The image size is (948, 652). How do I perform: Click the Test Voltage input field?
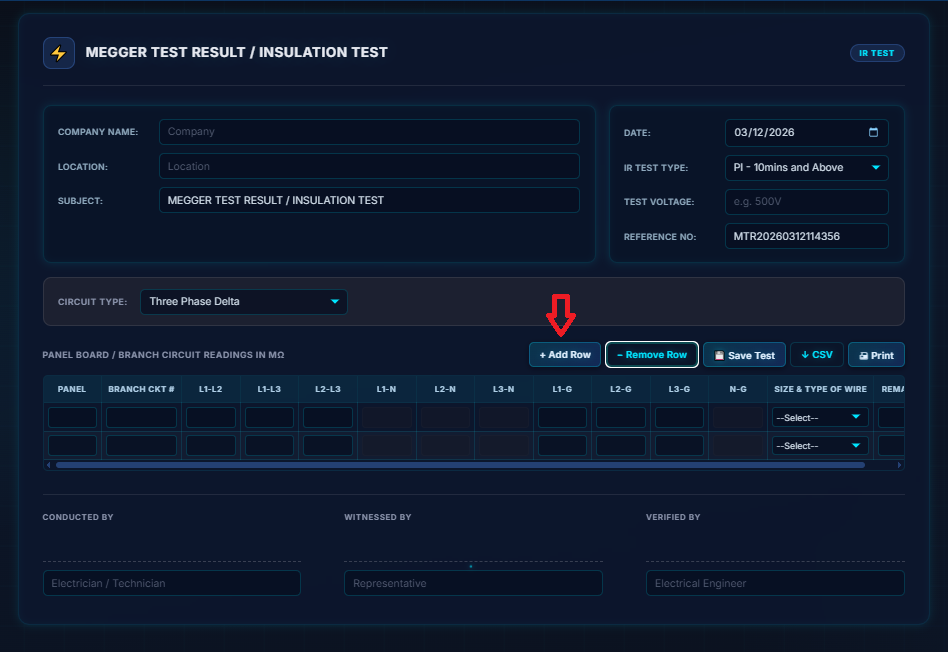pyautogui.click(x=806, y=202)
